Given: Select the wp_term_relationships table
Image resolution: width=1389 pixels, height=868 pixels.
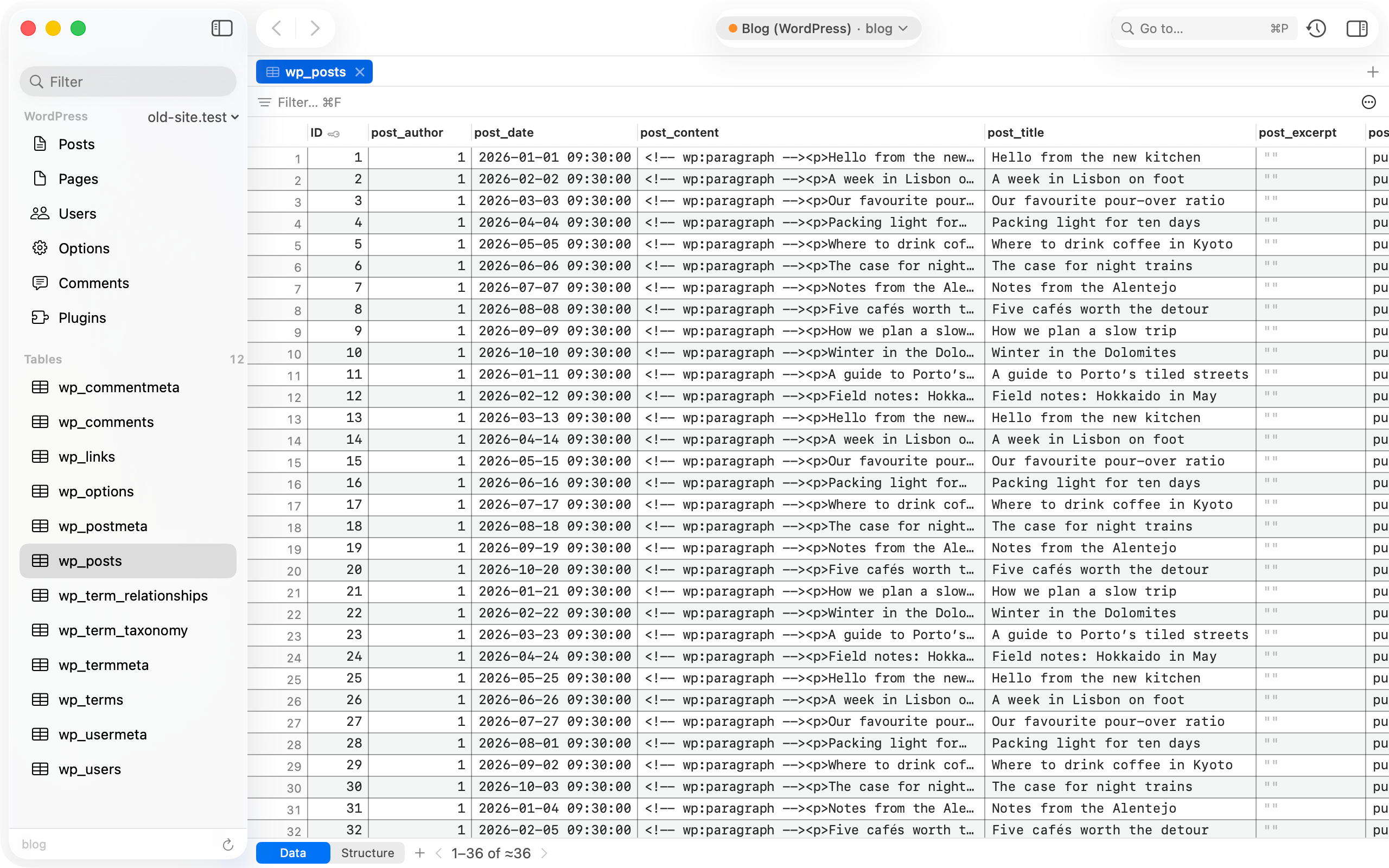Looking at the screenshot, I should pos(128,596).
